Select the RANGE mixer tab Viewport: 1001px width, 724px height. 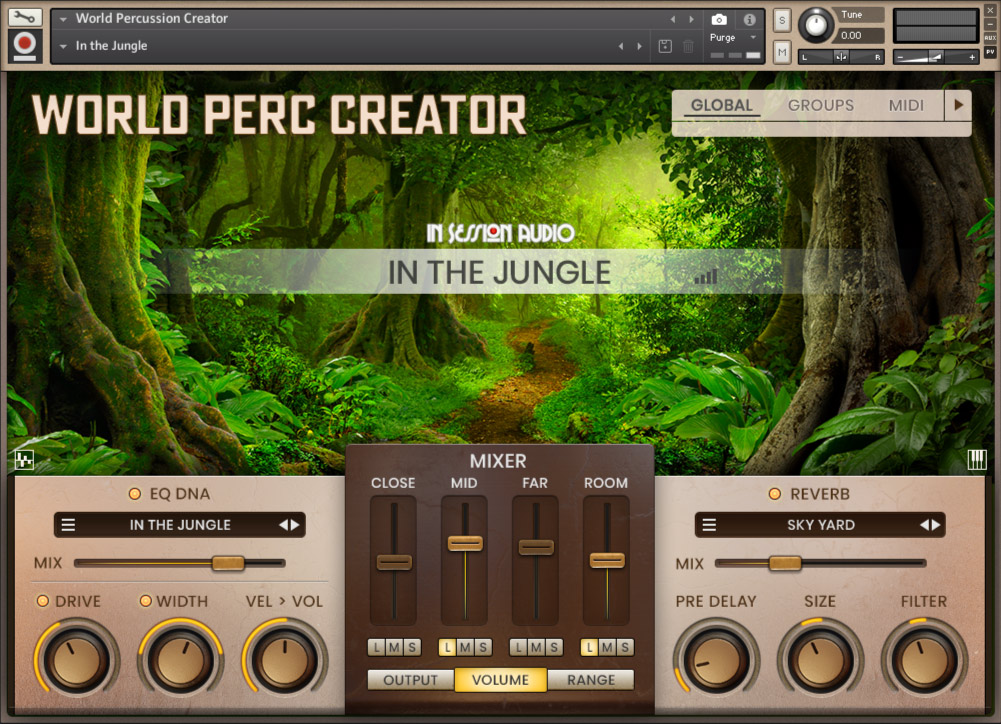coord(591,680)
